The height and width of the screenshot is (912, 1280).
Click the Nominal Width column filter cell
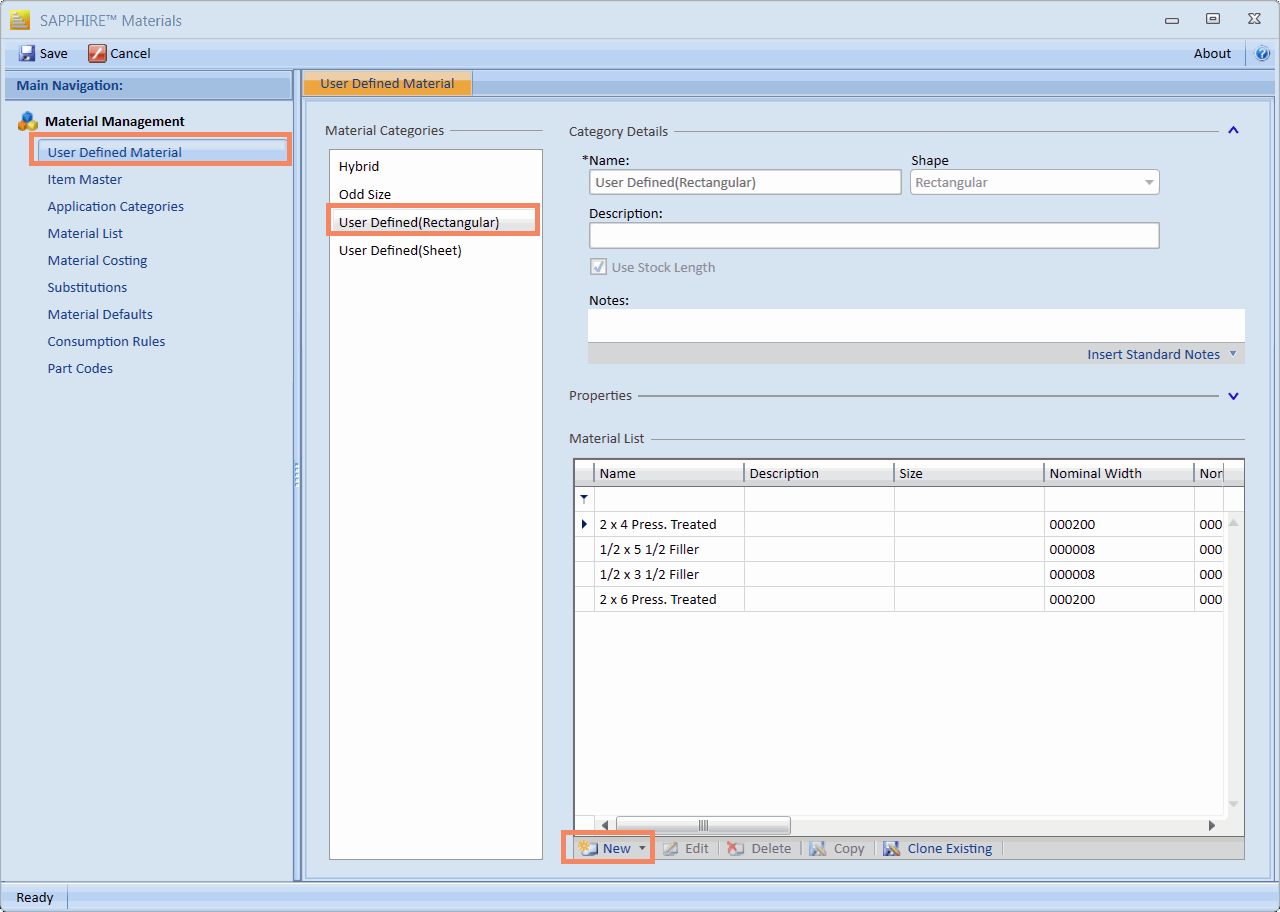click(x=1119, y=498)
